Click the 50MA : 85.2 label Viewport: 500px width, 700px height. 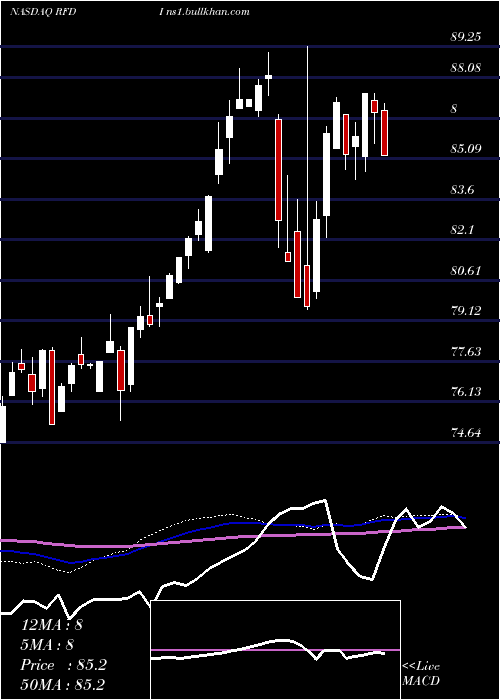(x=64, y=684)
